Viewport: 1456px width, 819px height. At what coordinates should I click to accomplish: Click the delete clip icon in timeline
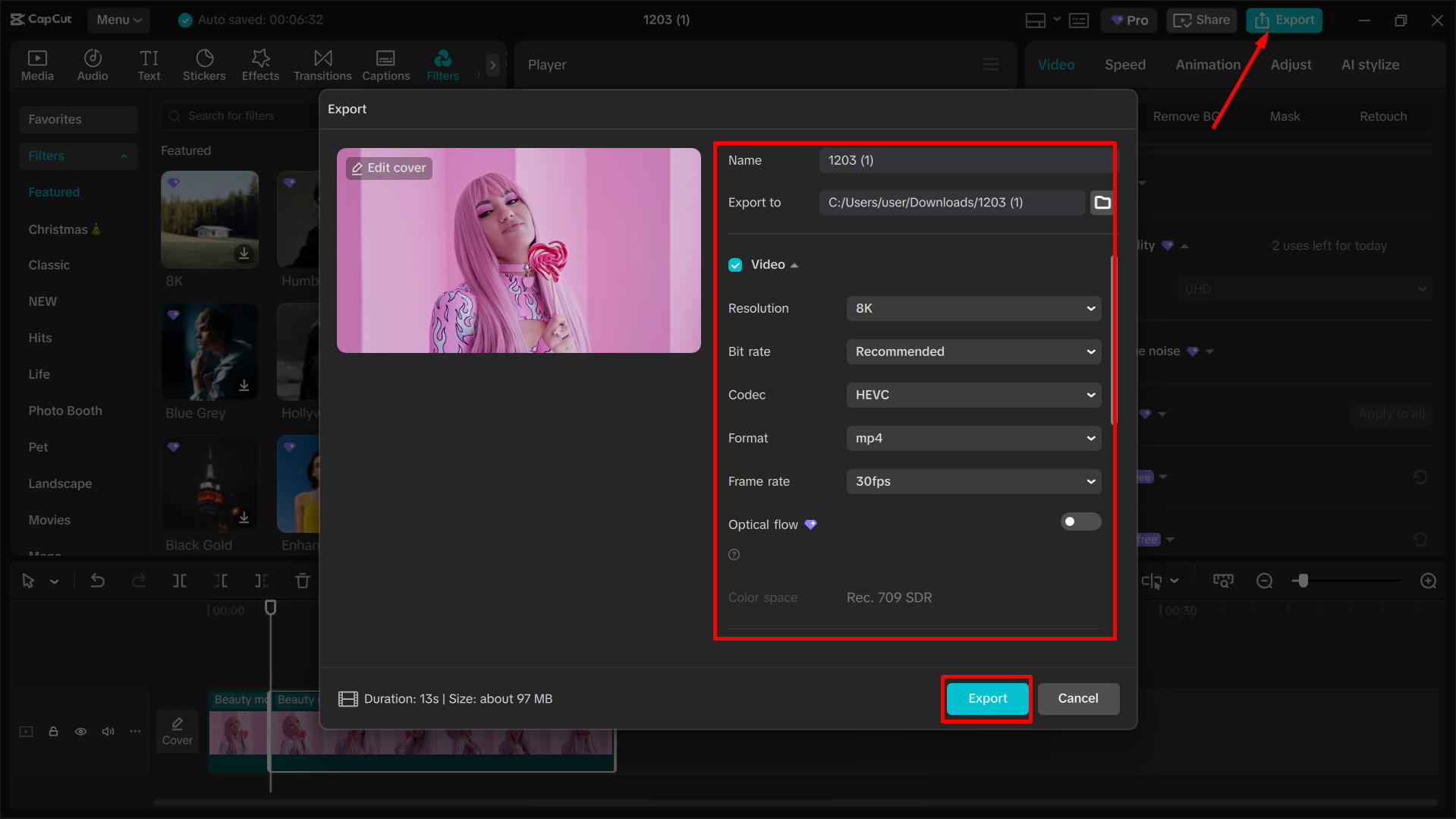pos(302,580)
